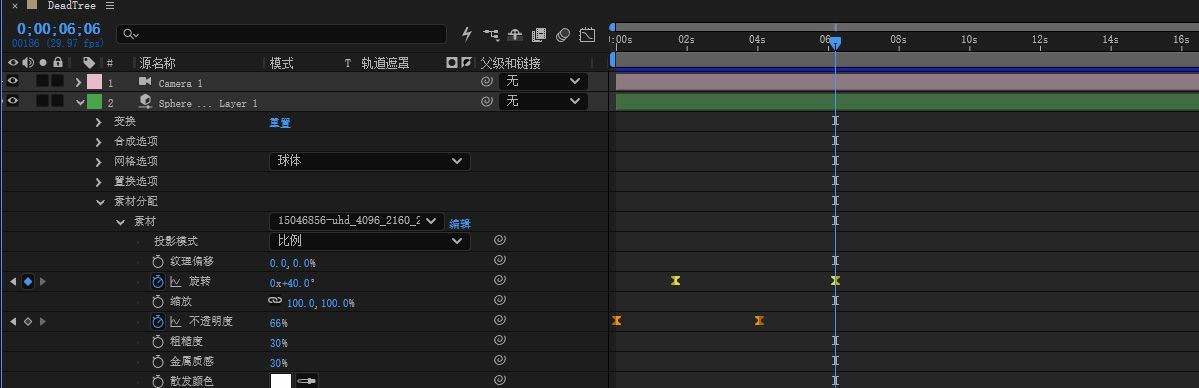Click the label tag column icon
The width and height of the screenshot is (1199, 388).
click(x=89, y=63)
